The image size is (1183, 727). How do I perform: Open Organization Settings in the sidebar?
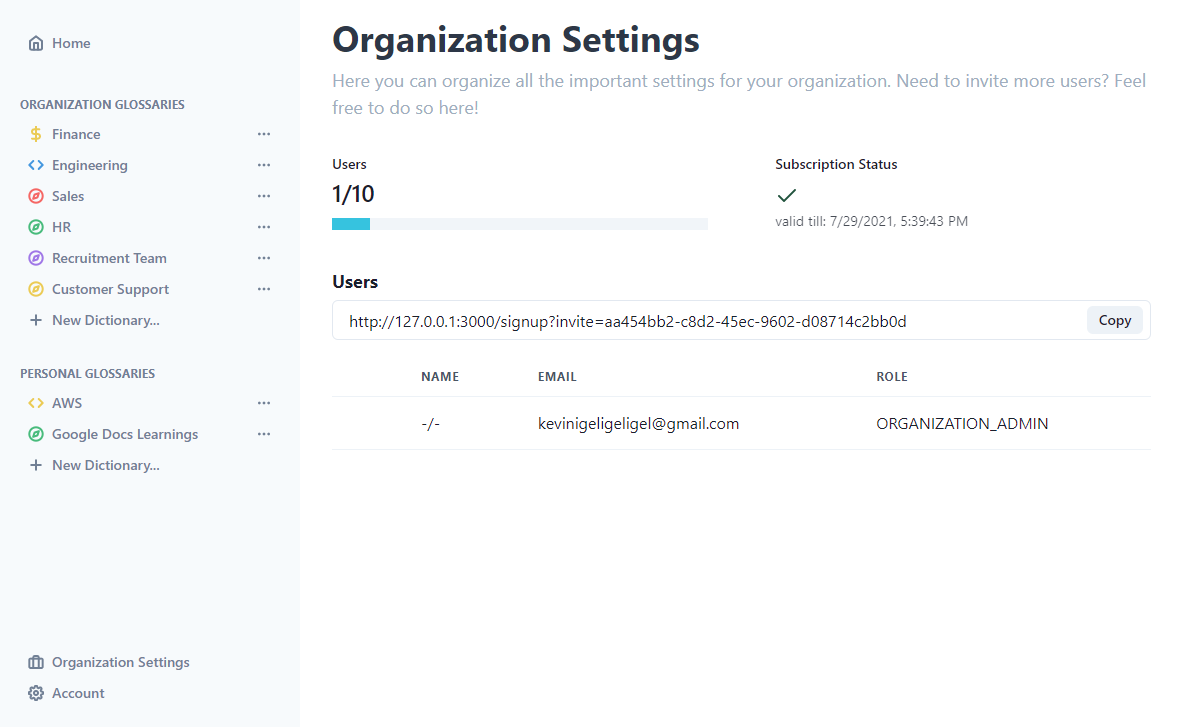(120, 662)
